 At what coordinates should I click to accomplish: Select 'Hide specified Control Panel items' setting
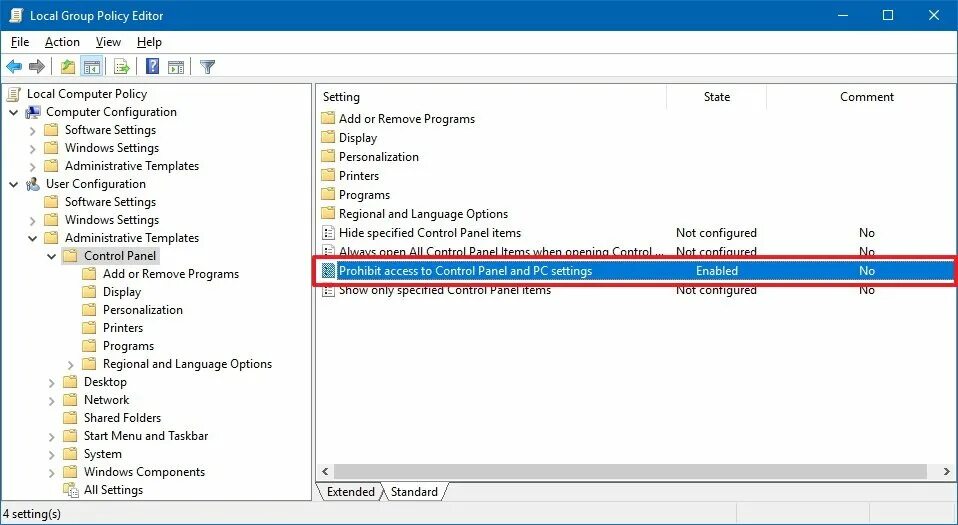tap(430, 233)
